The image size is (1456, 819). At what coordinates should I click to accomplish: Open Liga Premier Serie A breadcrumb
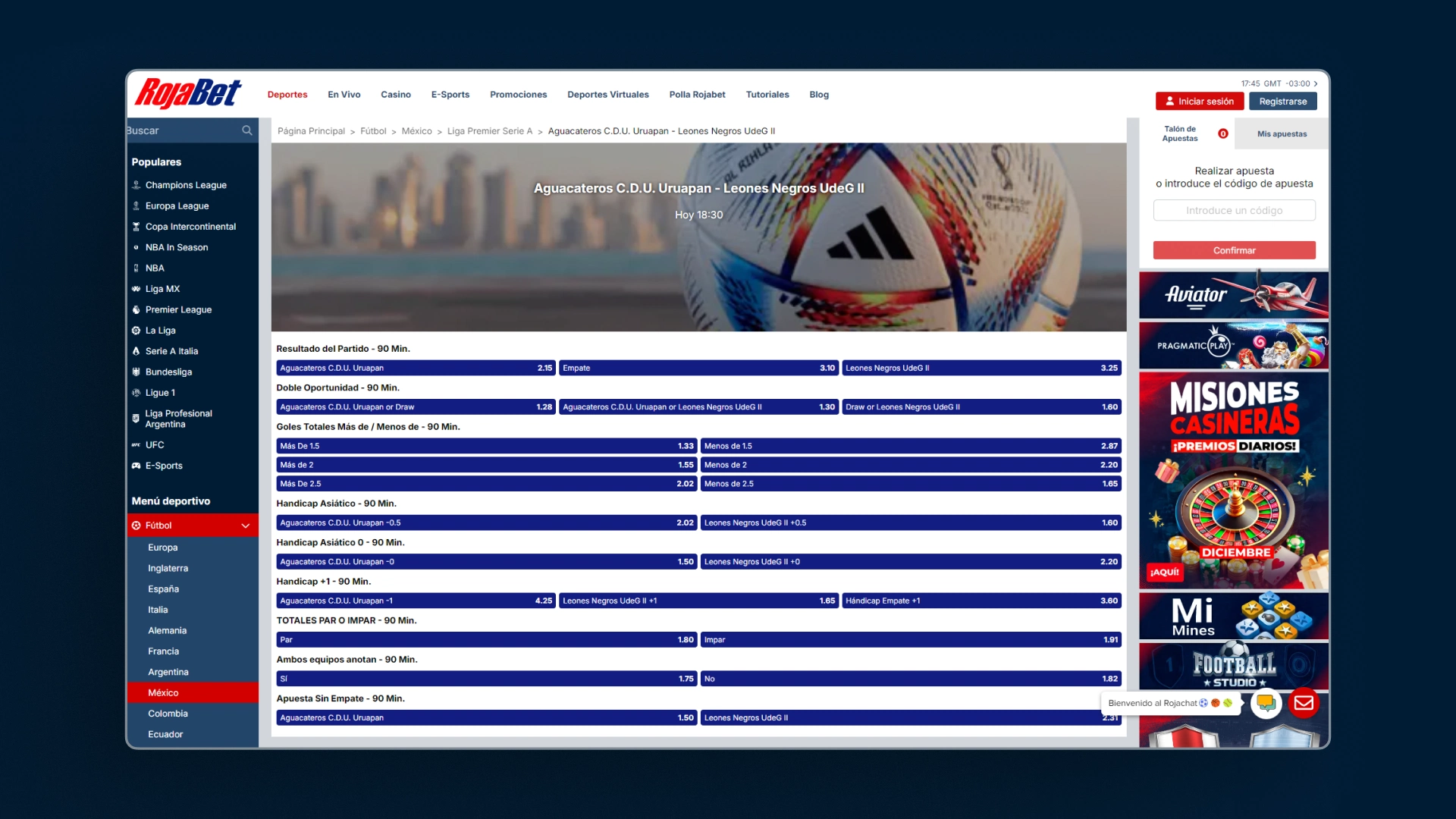coord(490,131)
